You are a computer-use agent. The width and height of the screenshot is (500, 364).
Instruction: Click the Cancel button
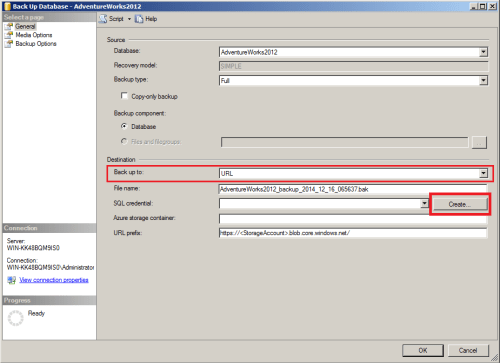point(468,350)
